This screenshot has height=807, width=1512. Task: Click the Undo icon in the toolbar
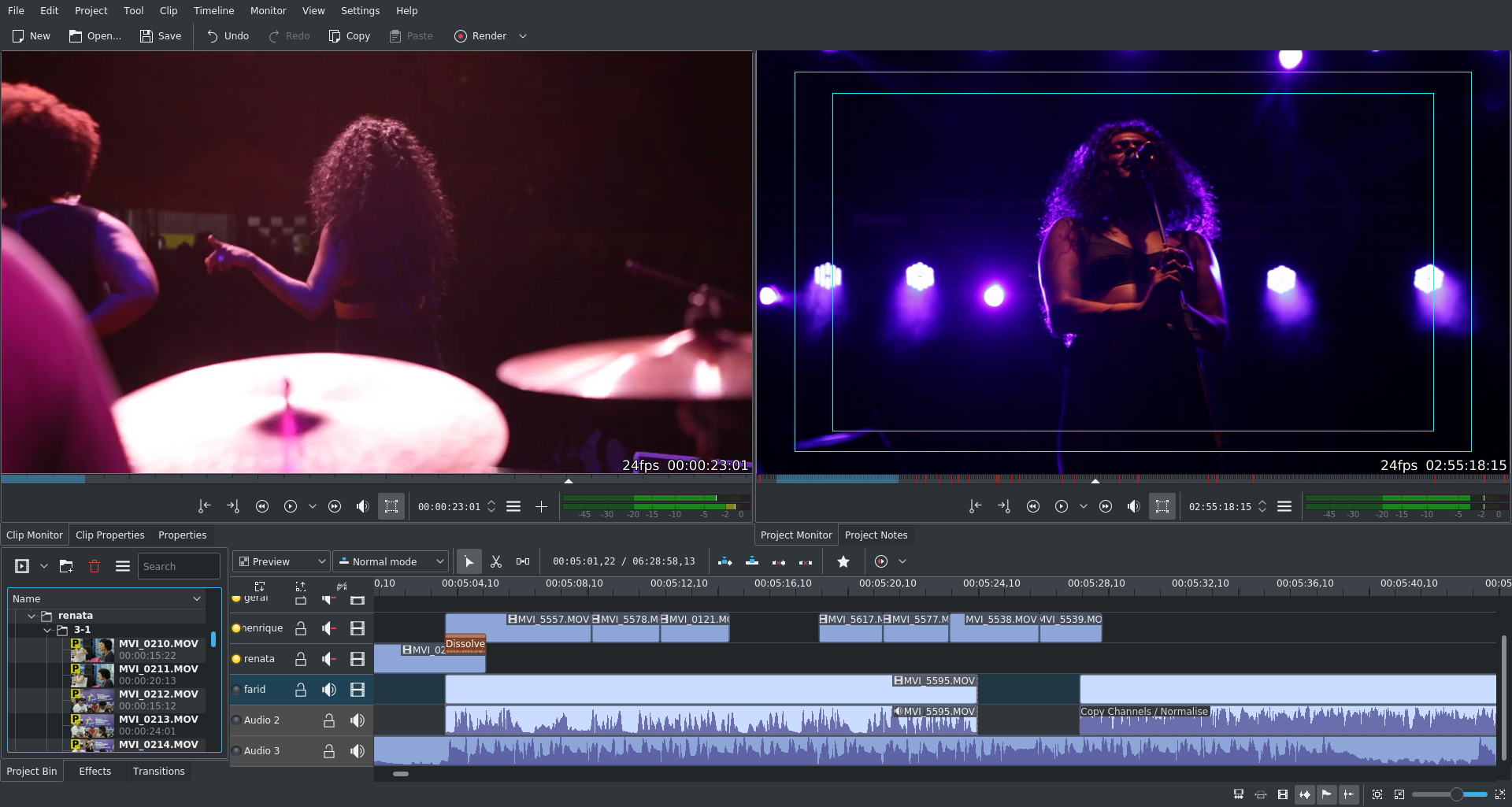coord(226,35)
